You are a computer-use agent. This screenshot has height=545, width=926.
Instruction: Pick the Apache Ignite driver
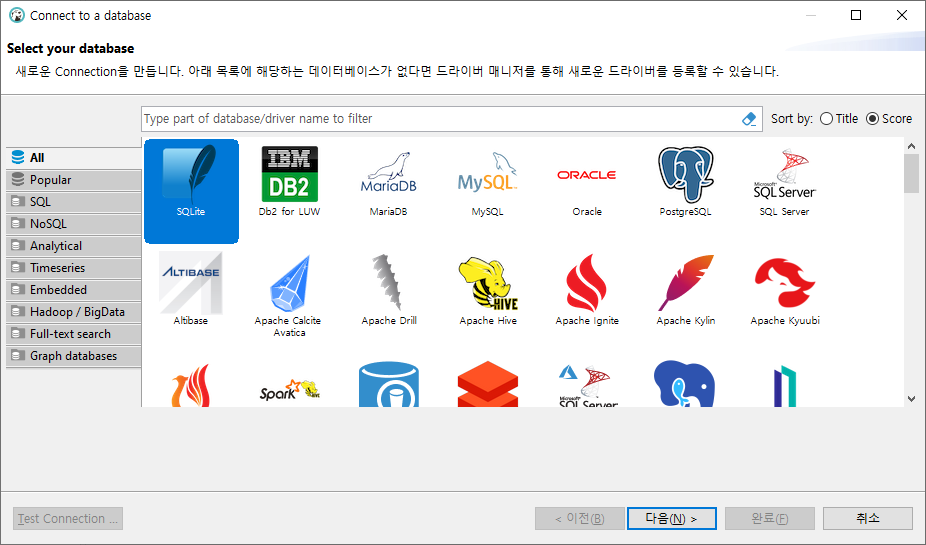point(587,290)
